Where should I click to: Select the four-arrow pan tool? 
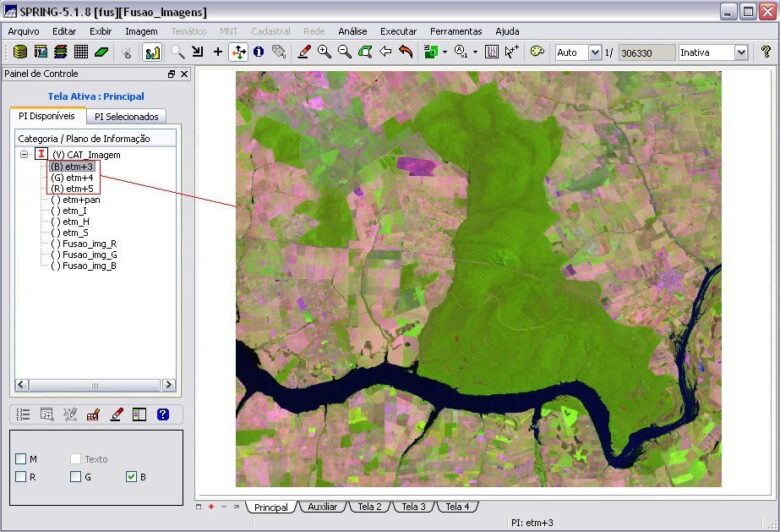tap(238, 52)
